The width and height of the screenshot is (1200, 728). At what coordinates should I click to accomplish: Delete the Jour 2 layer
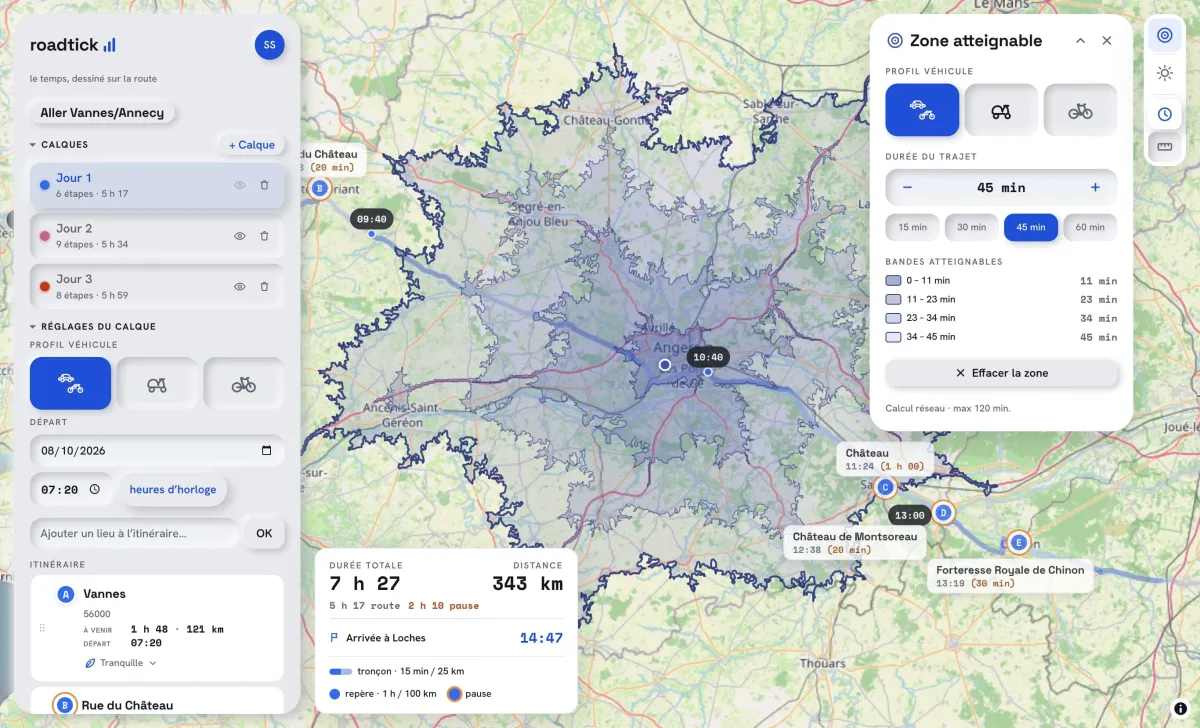pyautogui.click(x=264, y=236)
